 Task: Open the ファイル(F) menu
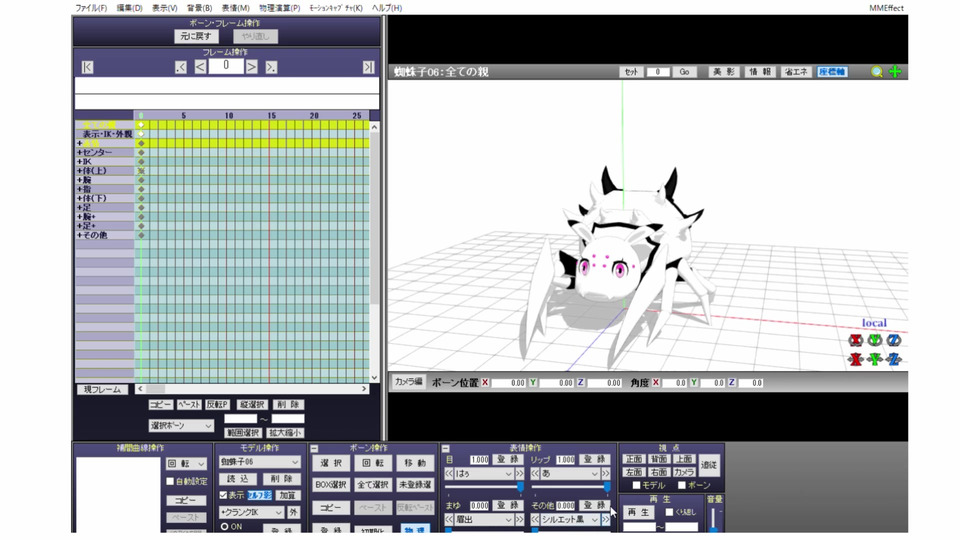click(91, 8)
